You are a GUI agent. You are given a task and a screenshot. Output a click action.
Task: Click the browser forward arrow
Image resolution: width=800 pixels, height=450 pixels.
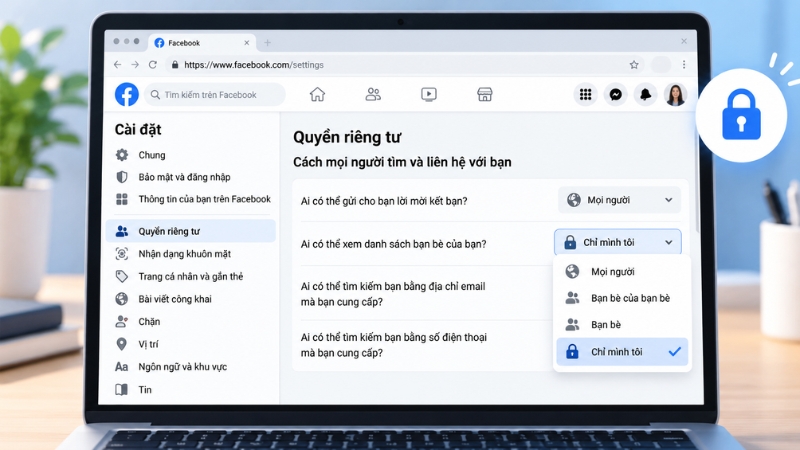tap(135, 65)
